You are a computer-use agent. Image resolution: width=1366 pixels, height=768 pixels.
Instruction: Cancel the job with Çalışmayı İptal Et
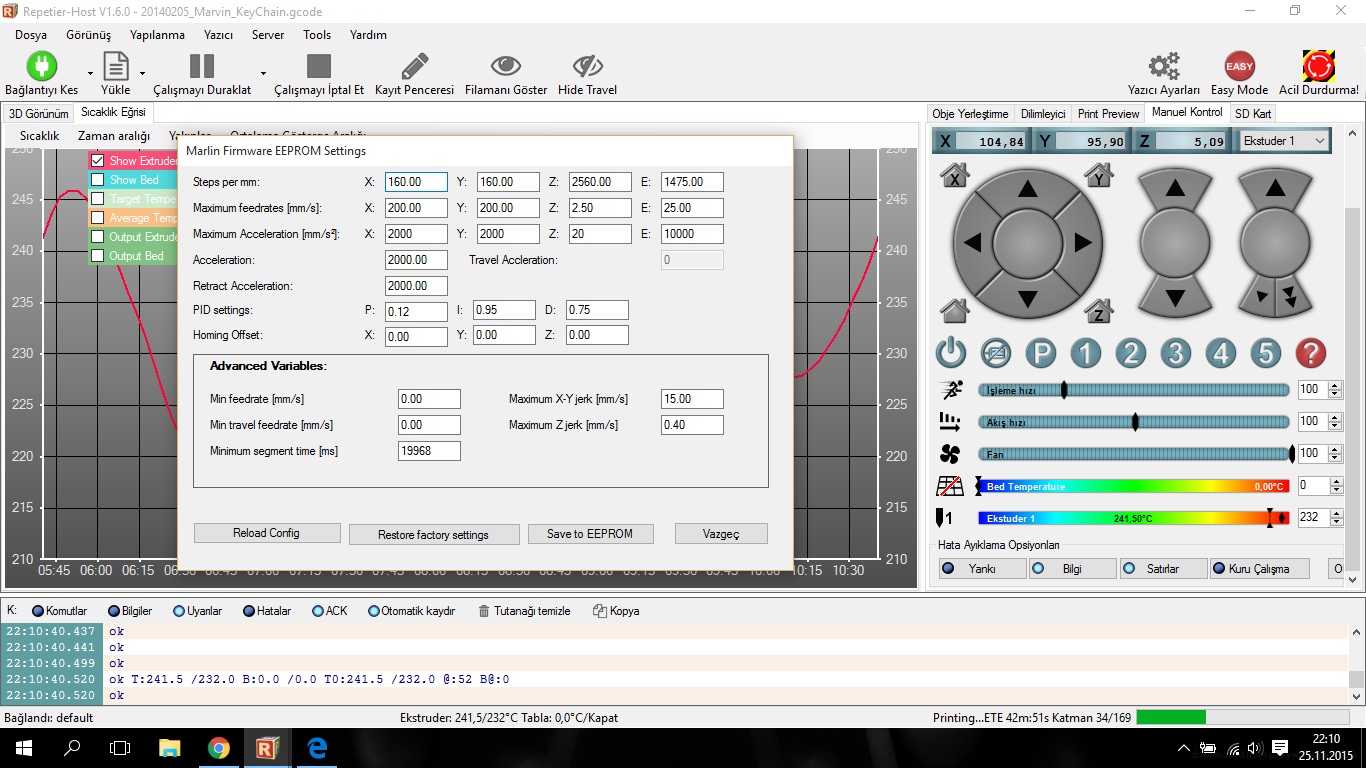[x=319, y=66]
